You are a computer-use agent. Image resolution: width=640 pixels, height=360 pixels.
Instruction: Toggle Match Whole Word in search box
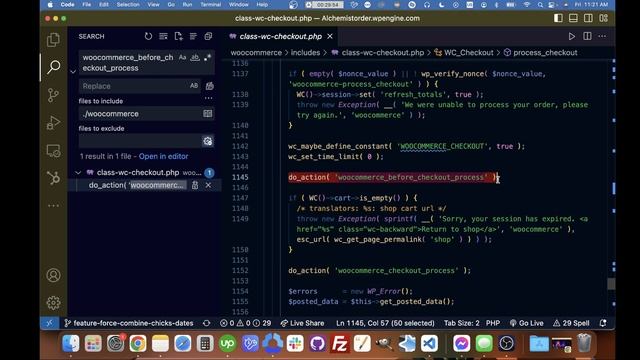click(x=195, y=58)
